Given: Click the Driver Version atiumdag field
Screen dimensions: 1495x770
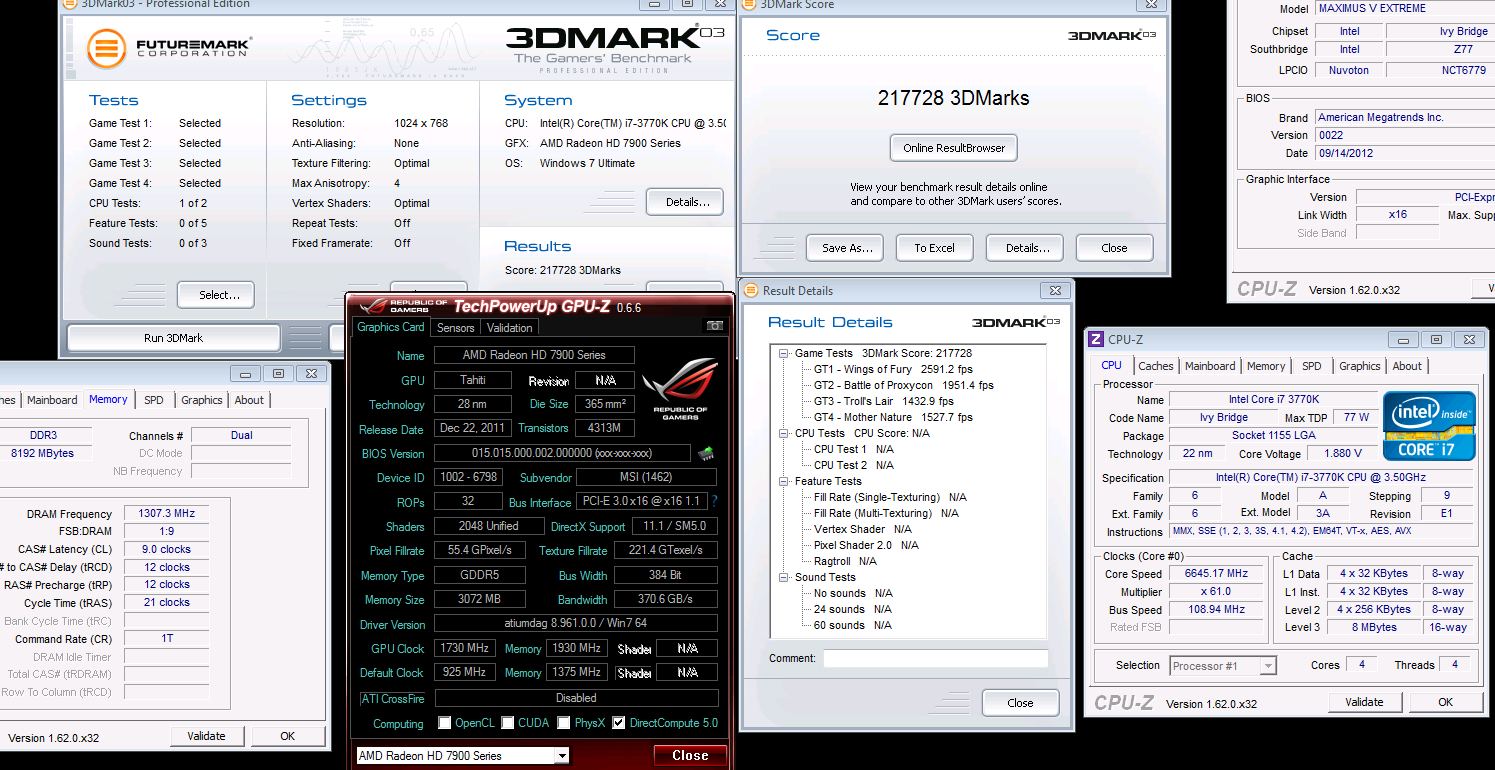Looking at the screenshot, I should click(576, 624).
